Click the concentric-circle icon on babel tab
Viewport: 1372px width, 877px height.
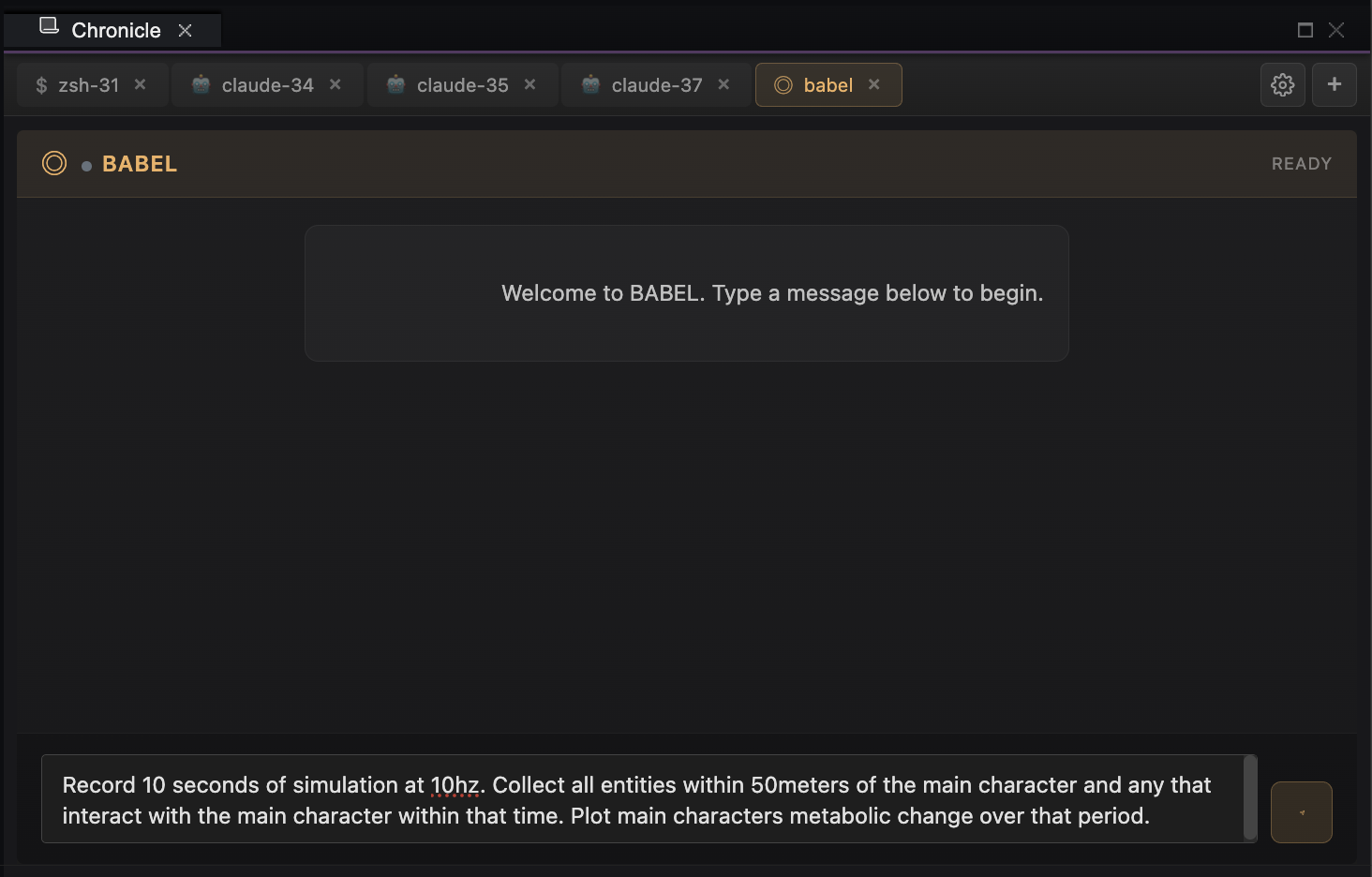point(783,84)
